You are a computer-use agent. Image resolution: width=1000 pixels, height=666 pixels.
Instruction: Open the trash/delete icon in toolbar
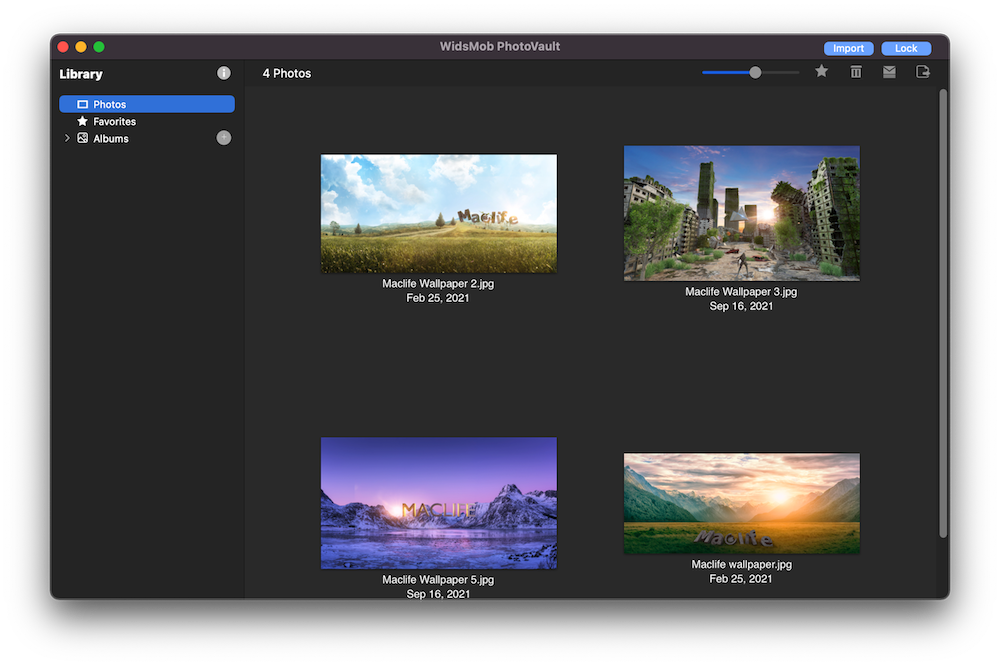[855, 71]
